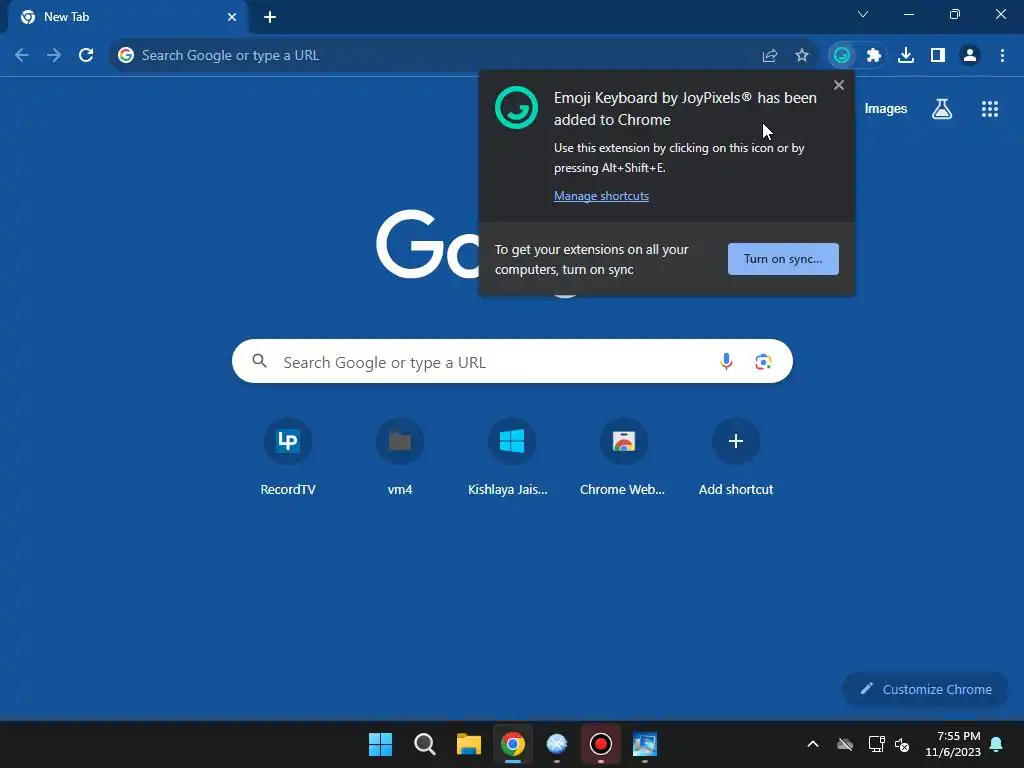The width and height of the screenshot is (1024, 768).
Task: Click the cloud sync tray icon
Action: (x=845, y=744)
